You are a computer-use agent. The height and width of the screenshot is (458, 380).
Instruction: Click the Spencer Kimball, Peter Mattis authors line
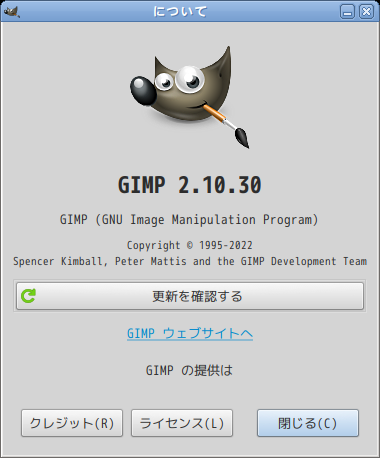coord(190,261)
